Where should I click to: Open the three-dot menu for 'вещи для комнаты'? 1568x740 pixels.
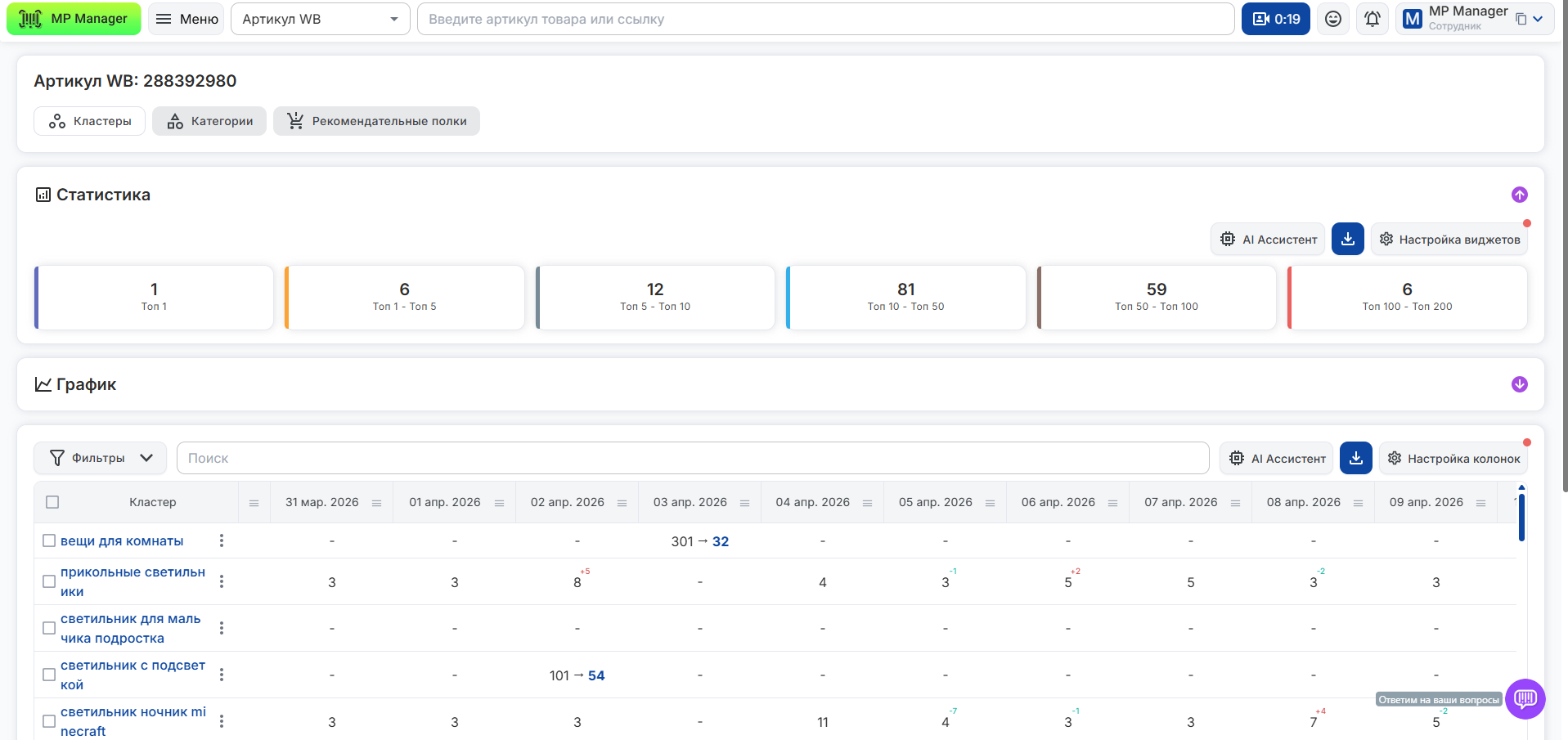pyautogui.click(x=222, y=540)
